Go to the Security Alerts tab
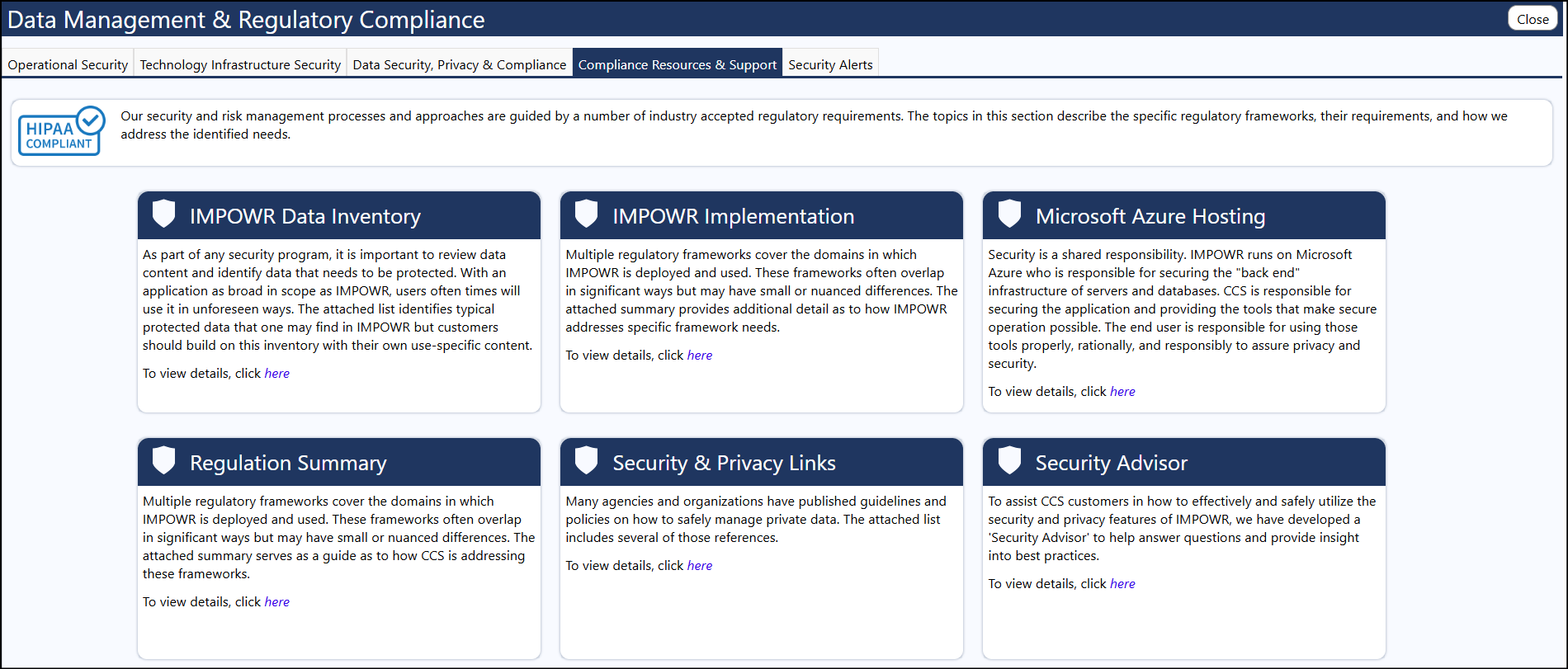 click(x=830, y=64)
